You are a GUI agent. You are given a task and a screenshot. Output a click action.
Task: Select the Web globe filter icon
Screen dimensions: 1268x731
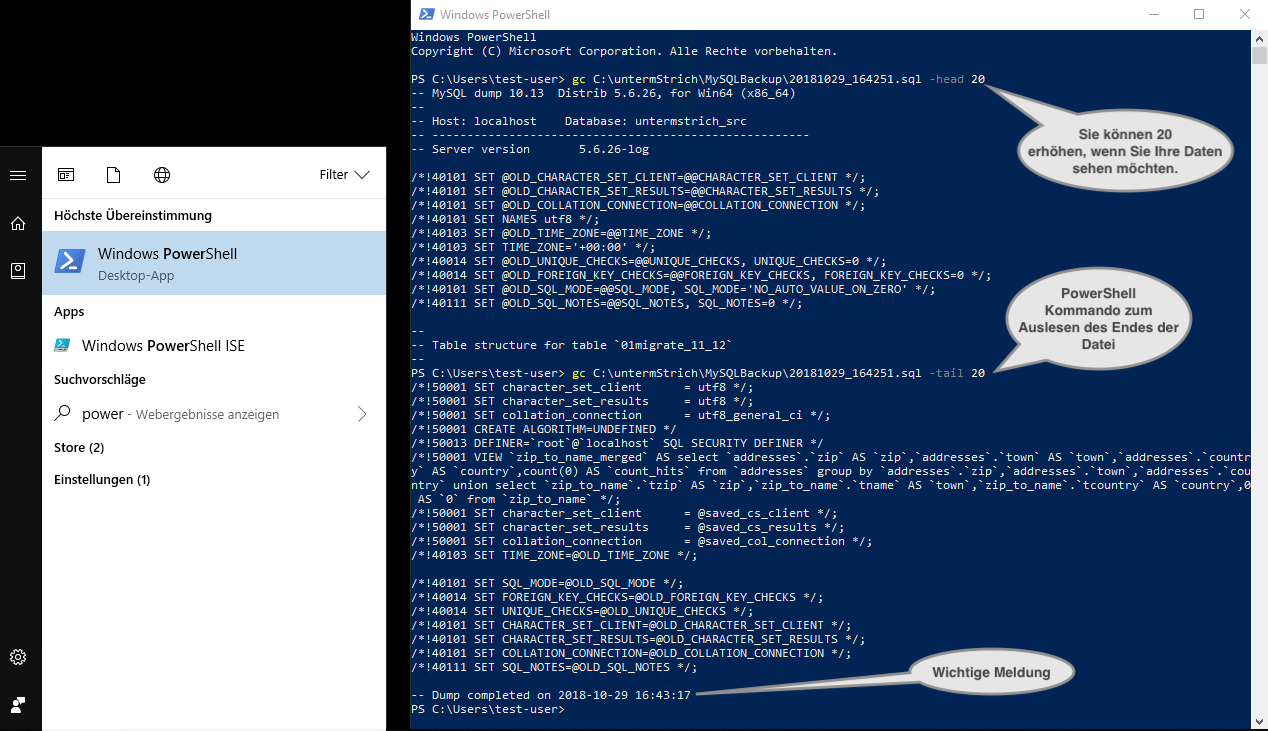(161, 174)
